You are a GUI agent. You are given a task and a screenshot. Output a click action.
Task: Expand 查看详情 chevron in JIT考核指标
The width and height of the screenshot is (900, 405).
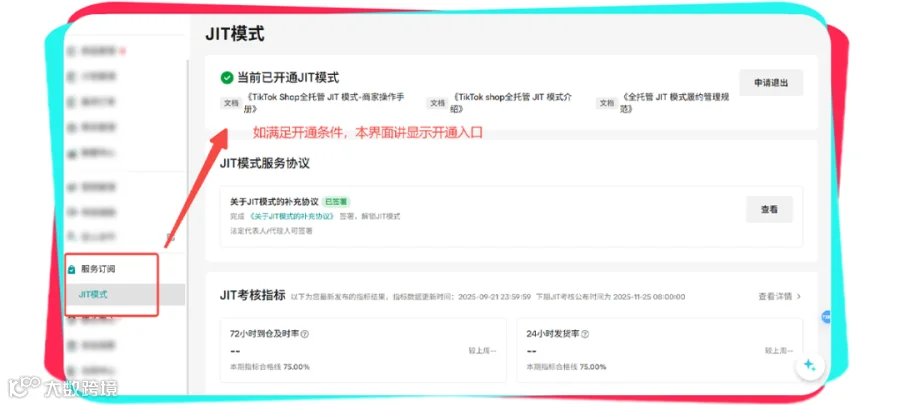click(798, 297)
